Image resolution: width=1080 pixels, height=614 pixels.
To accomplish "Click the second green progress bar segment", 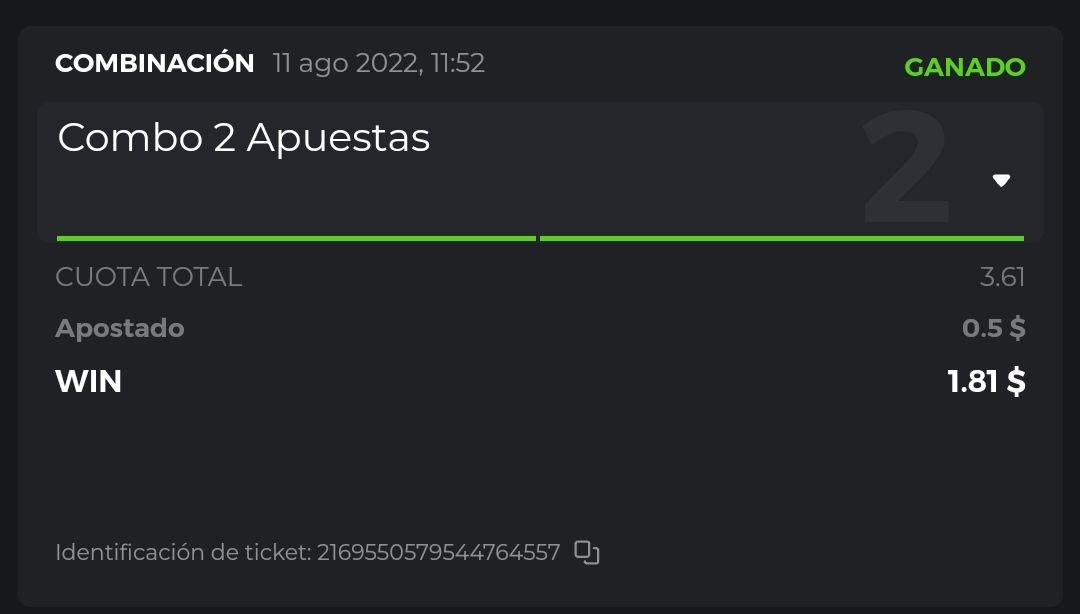I will 781,238.
